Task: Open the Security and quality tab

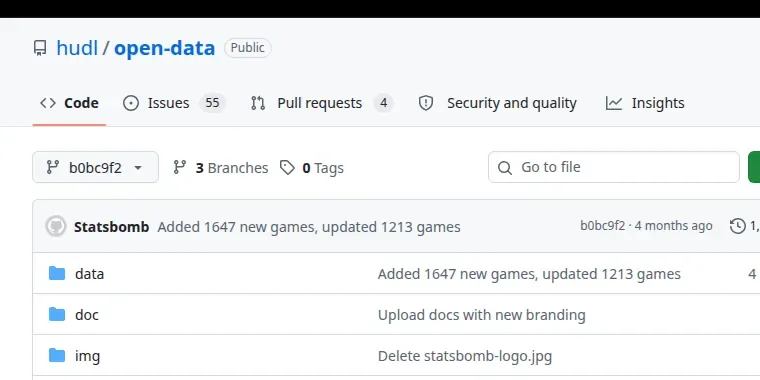Action: (497, 103)
